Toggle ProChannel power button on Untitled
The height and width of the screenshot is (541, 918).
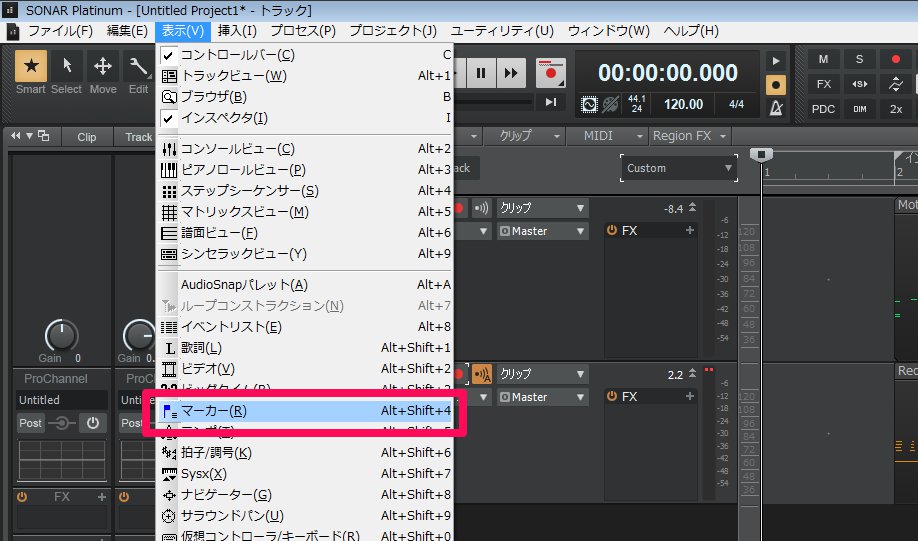point(93,423)
